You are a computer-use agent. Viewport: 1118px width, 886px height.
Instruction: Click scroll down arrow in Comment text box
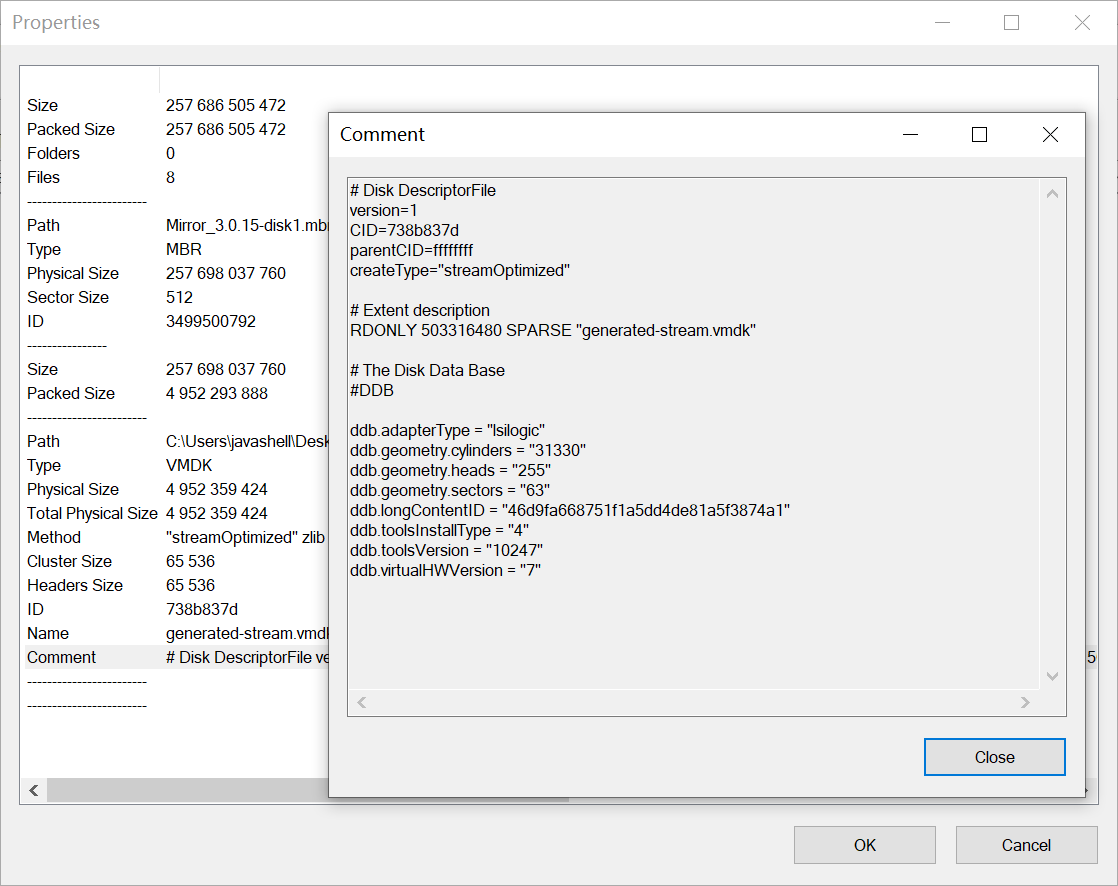(x=1052, y=676)
